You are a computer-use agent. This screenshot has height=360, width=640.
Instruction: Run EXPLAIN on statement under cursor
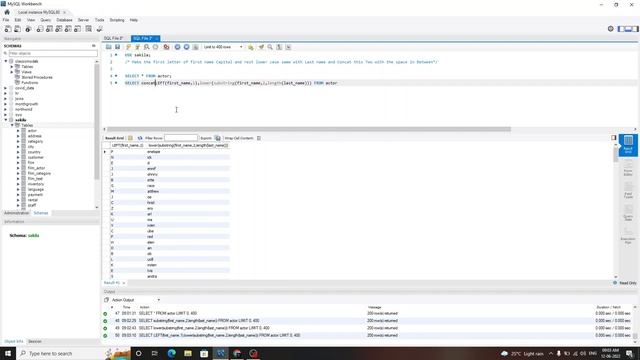(147, 47)
